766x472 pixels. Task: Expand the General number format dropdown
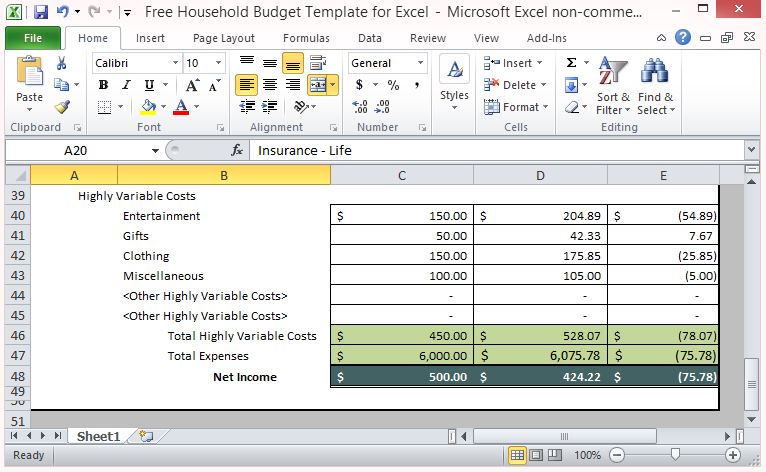pos(420,63)
